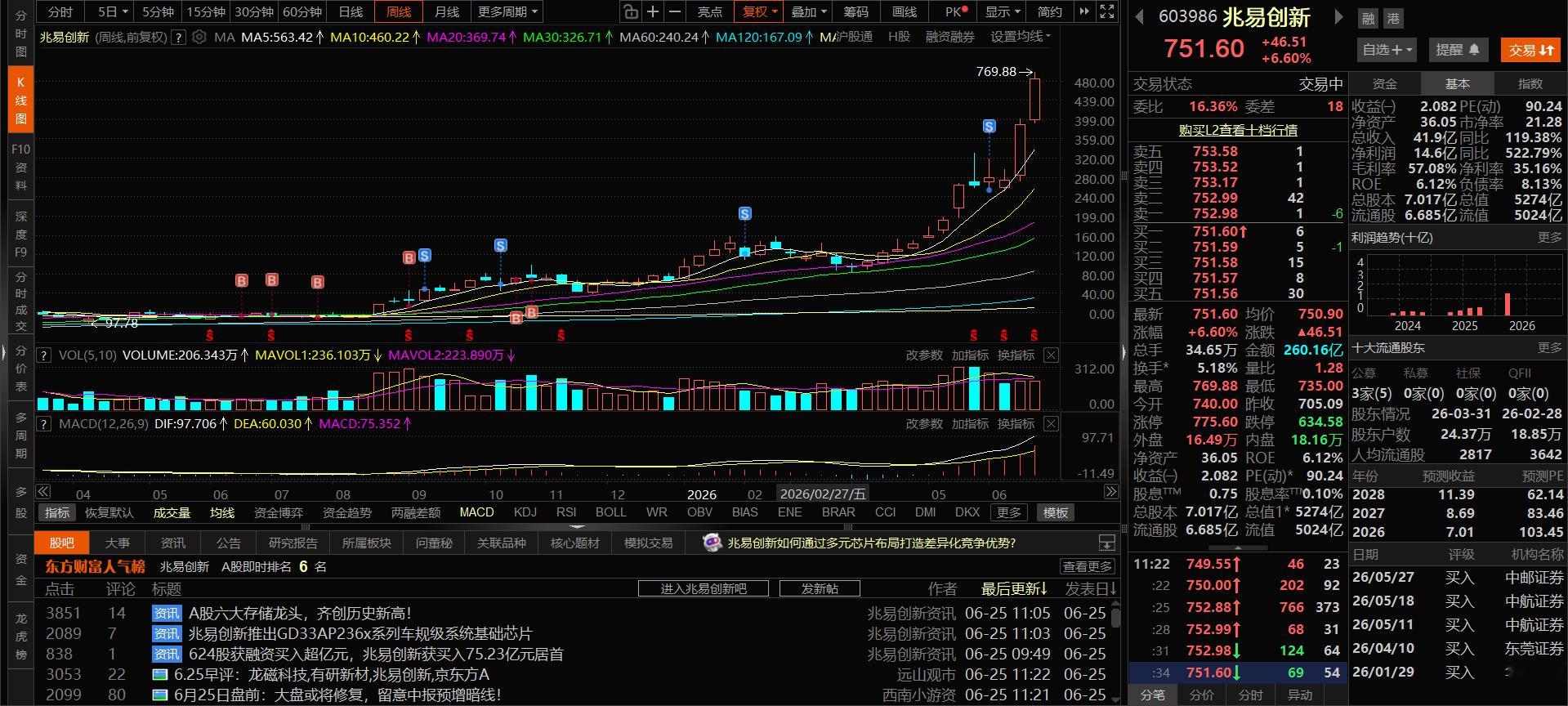Click the lock icon in the chart toolbar
Image resolution: width=1568 pixels, height=706 pixels.
pos(630,11)
